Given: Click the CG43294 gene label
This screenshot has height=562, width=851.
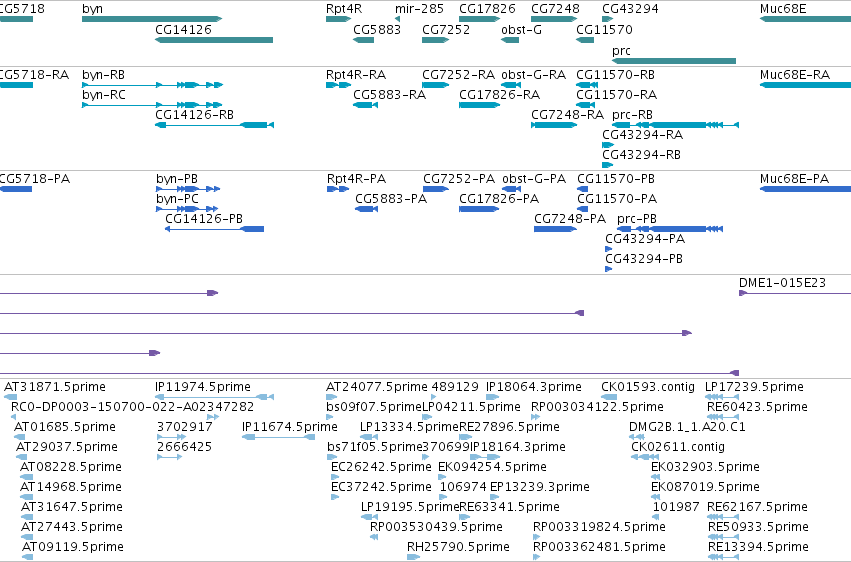Looking at the screenshot, I should tap(630, 9).
